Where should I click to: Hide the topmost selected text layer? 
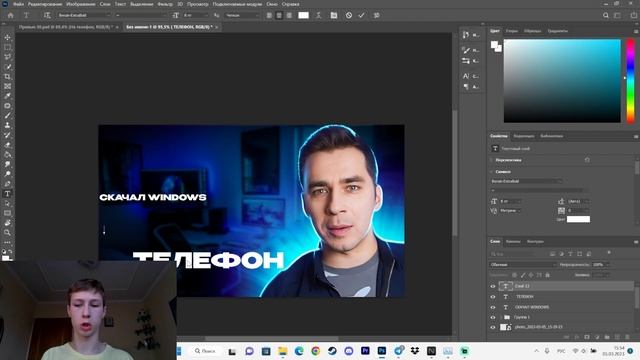tap(493, 286)
